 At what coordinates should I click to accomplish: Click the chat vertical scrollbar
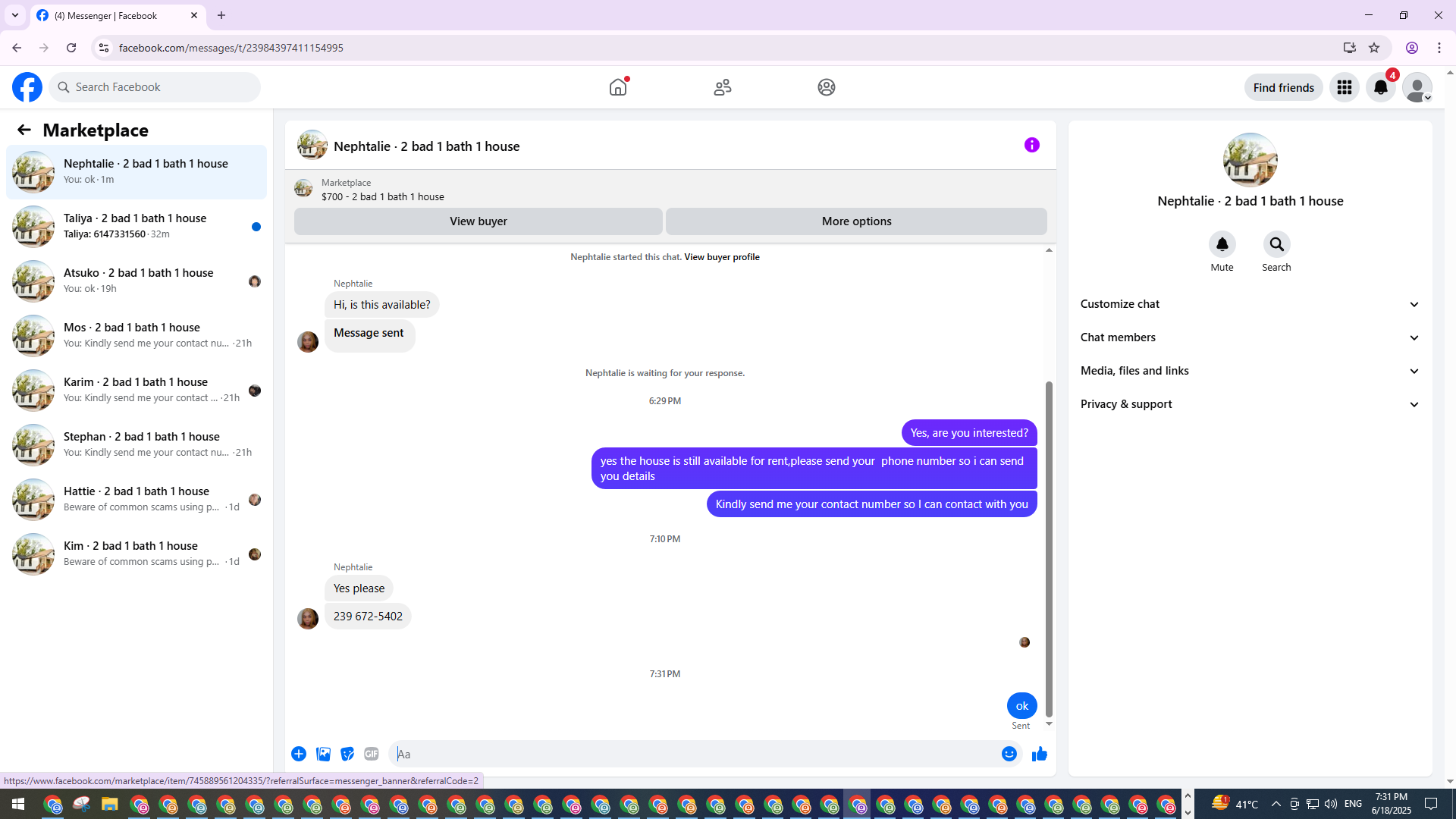coord(1049,549)
